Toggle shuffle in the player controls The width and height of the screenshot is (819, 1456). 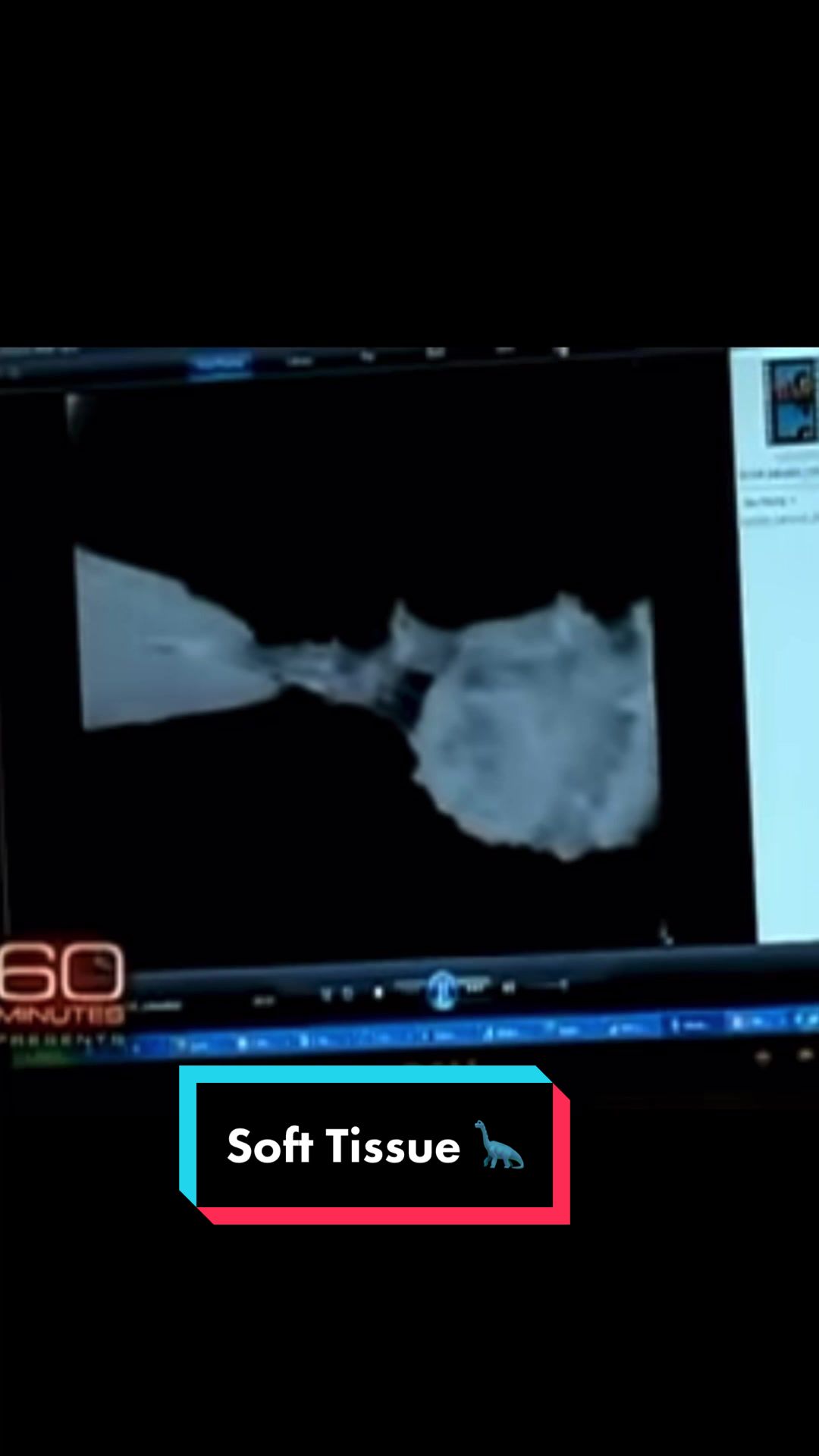click(x=328, y=993)
